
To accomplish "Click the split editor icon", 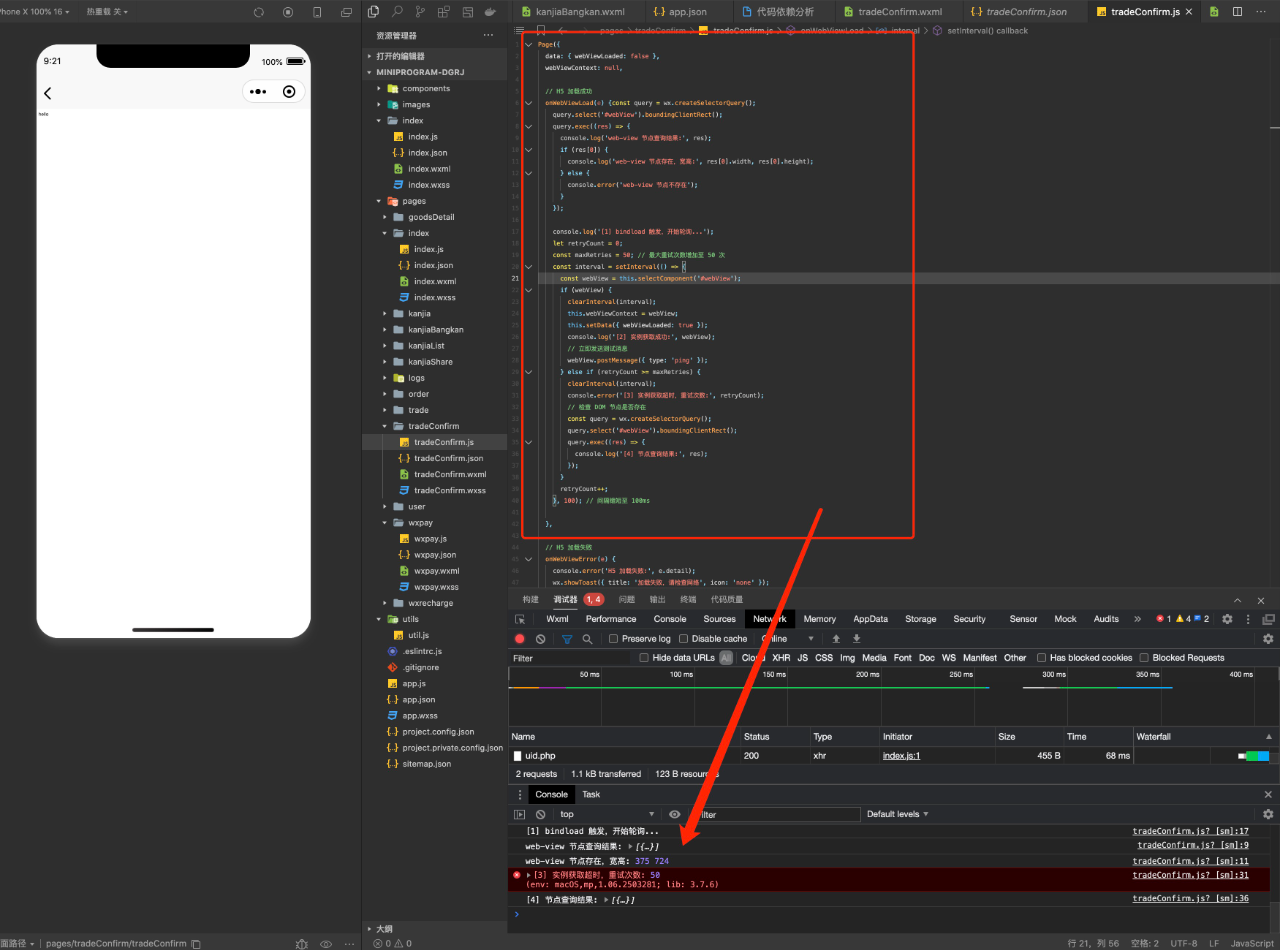I will [1237, 12].
